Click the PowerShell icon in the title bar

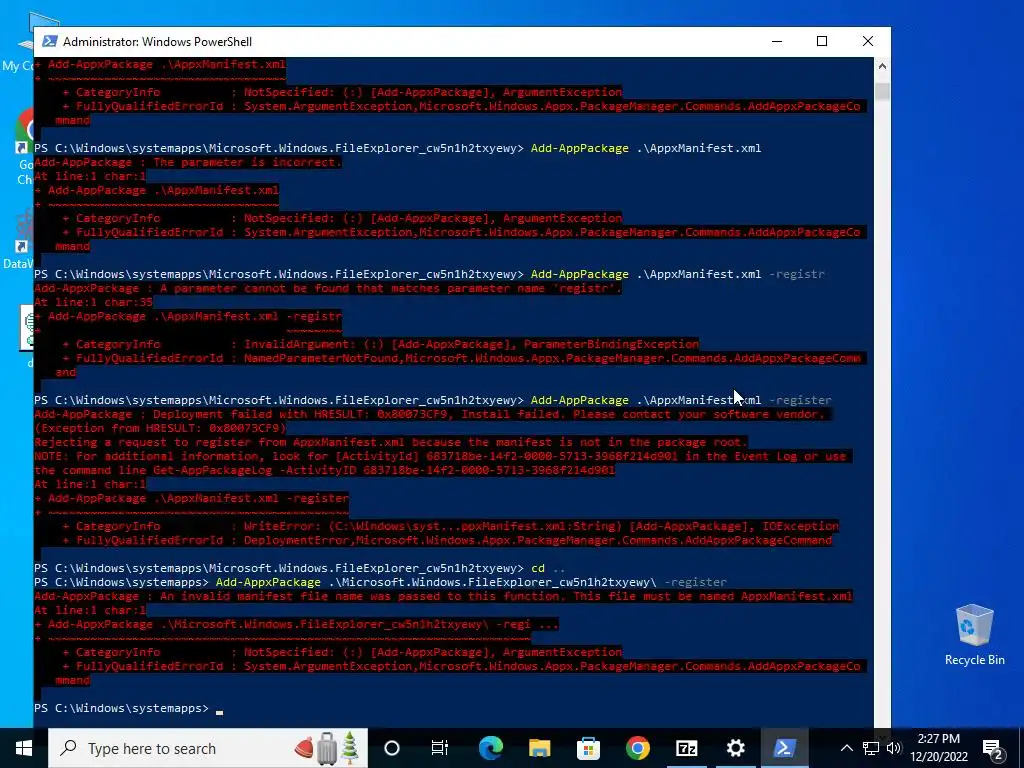[49, 41]
